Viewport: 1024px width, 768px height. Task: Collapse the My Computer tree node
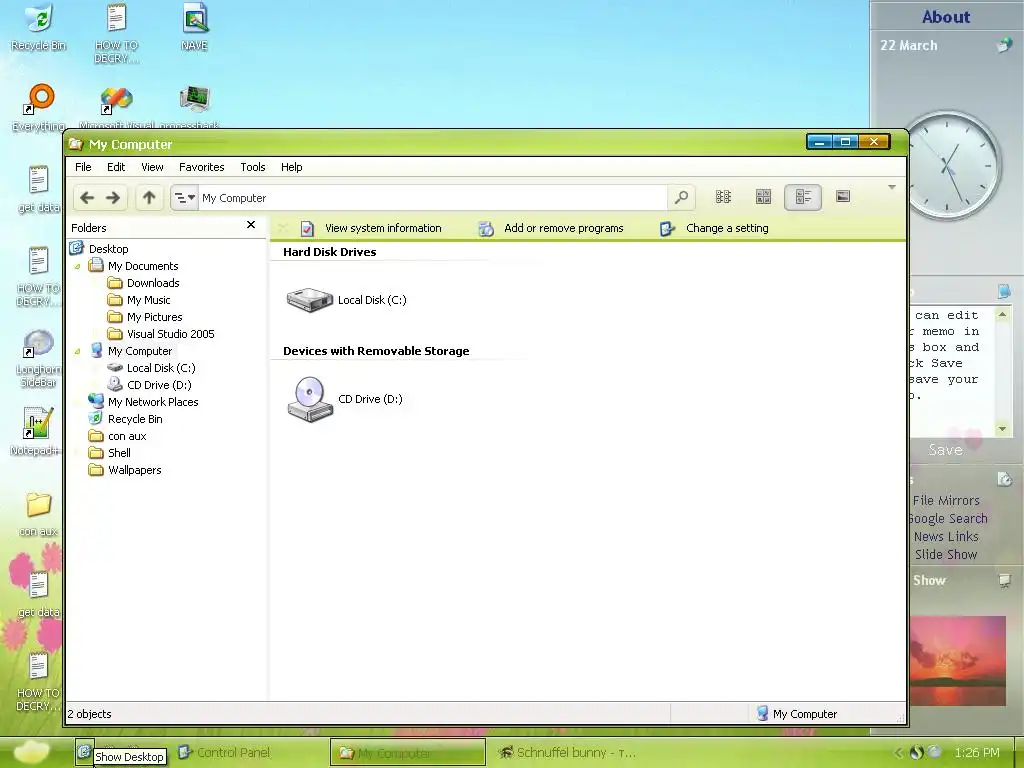click(x=77, y=351)
